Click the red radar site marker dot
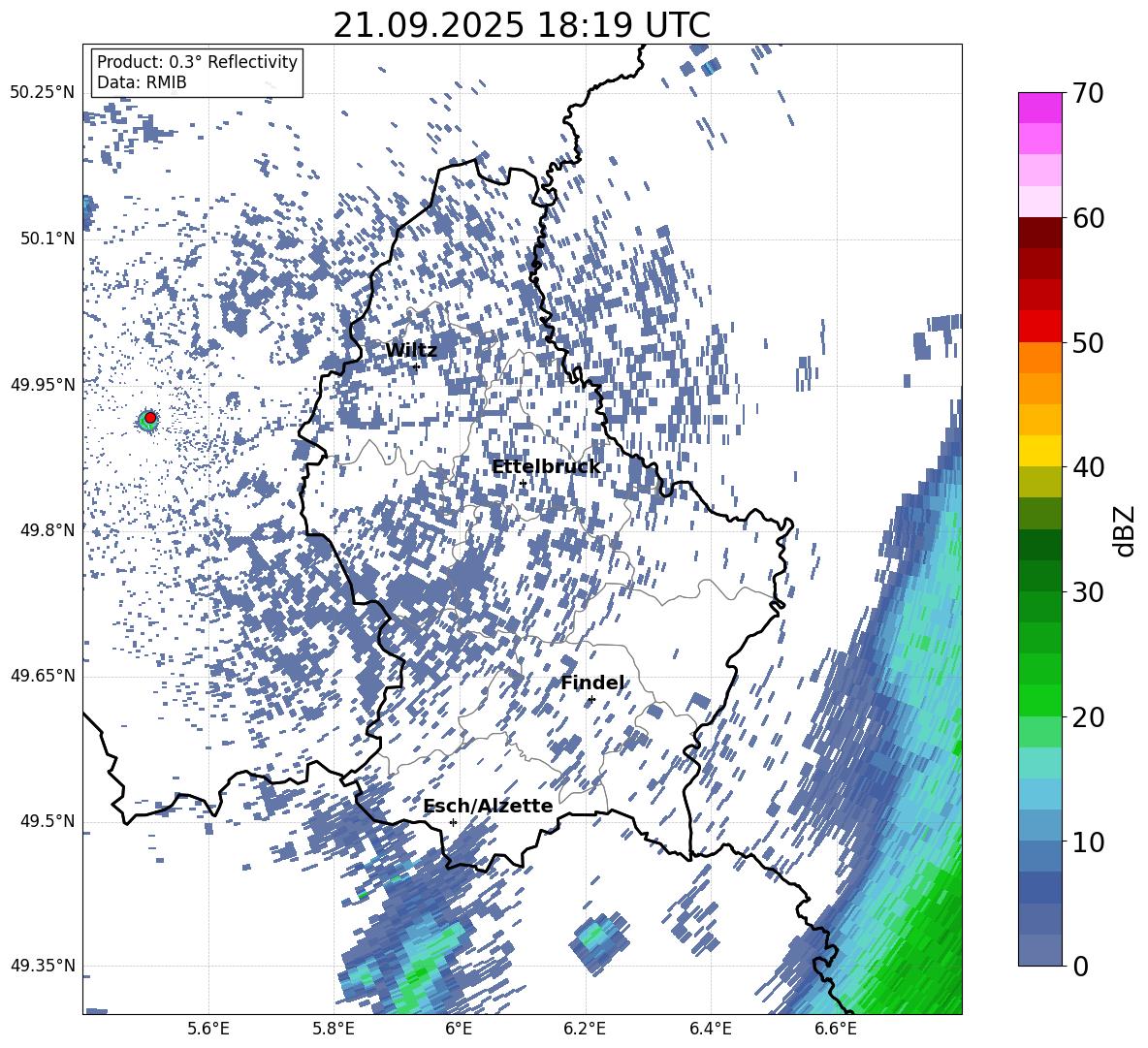Screen dimensions: 1148x1048 click(x=150, y=418)
